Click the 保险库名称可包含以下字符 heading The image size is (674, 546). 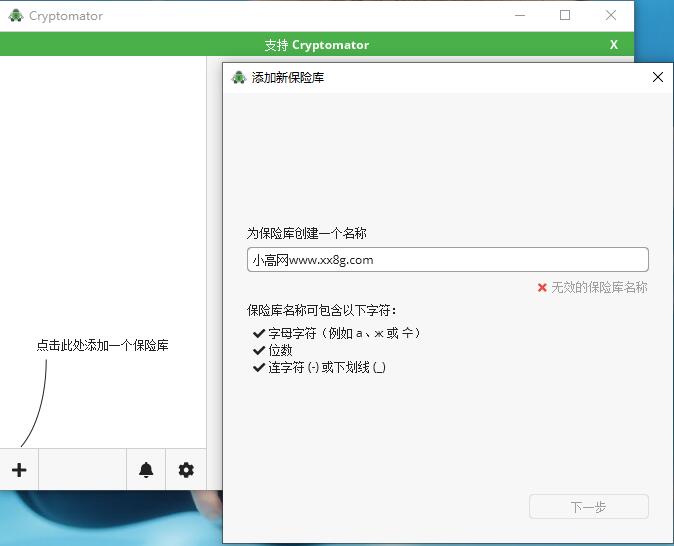[321, 310]
